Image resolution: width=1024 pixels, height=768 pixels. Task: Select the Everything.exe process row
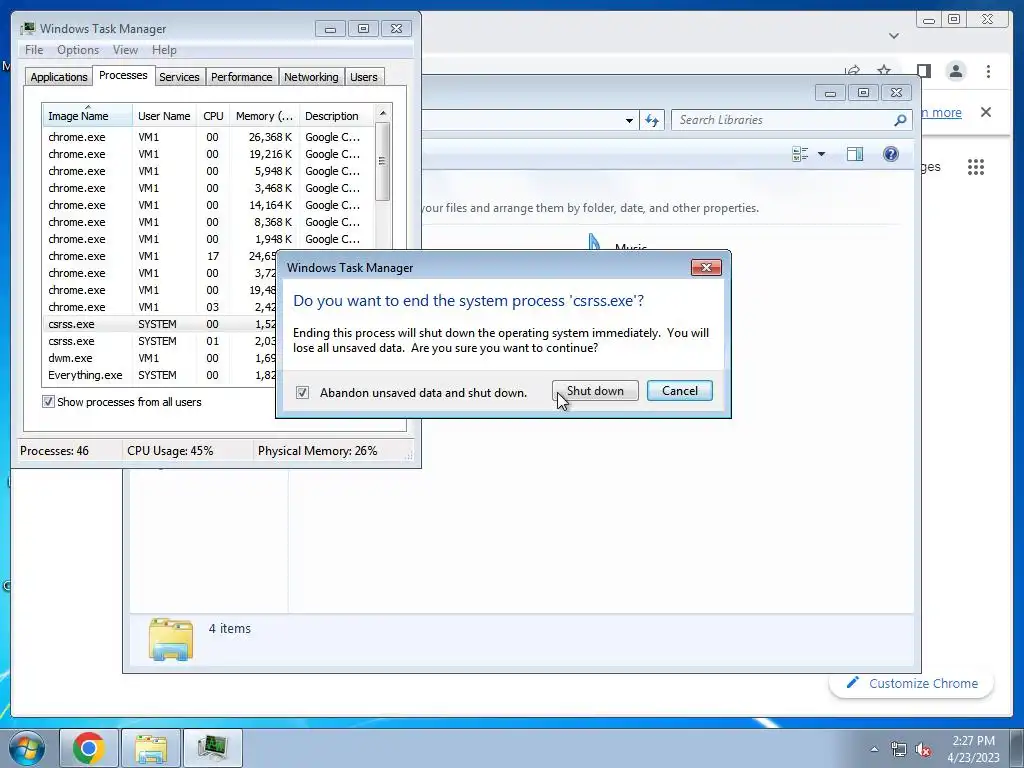tap(160, 375)
